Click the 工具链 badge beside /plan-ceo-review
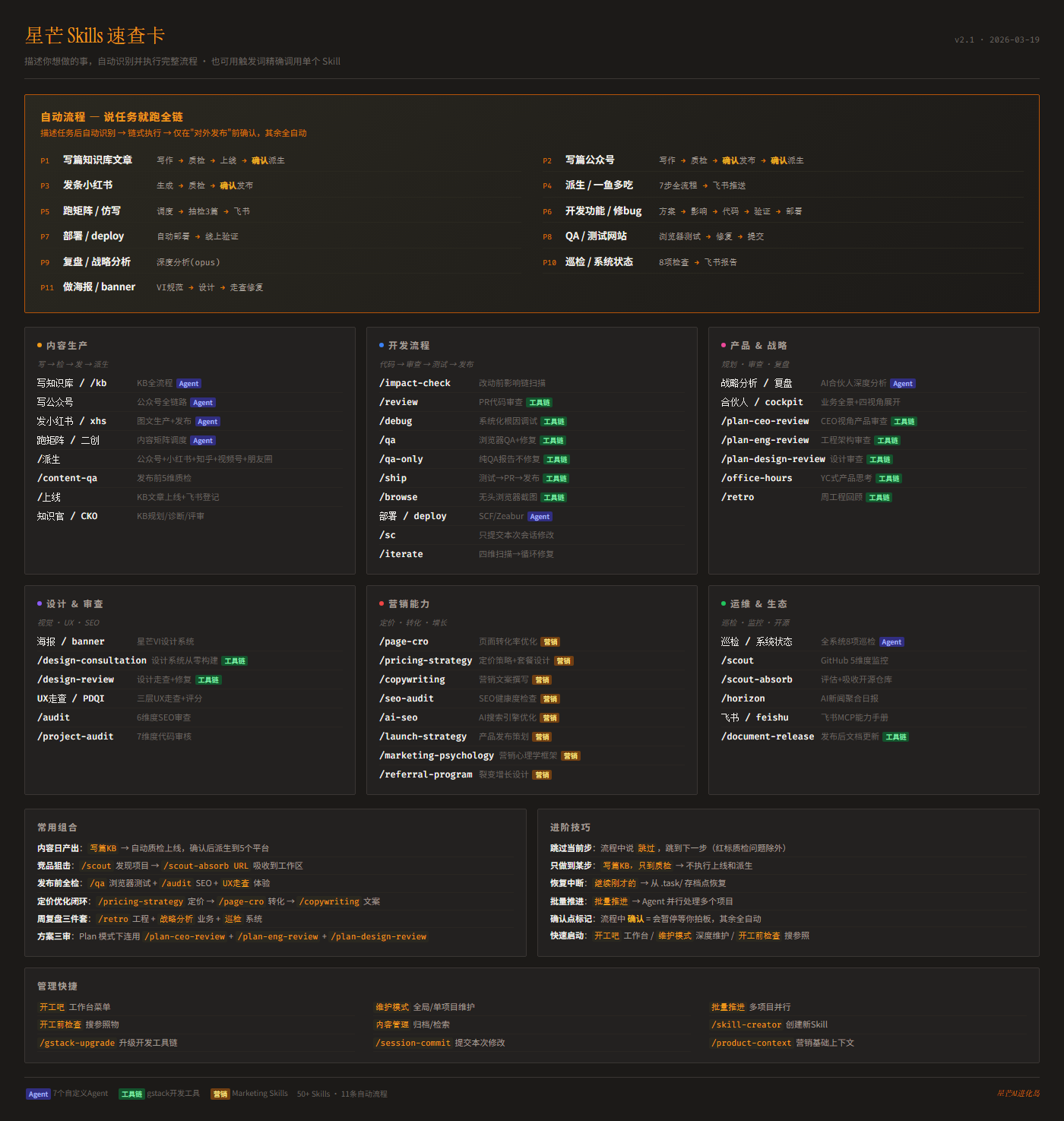The image size is (1064, 1121). click(x=904, y=421)
